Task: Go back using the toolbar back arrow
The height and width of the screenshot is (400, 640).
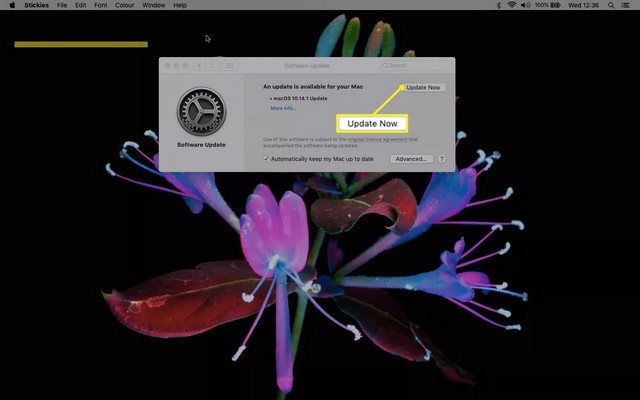Action: [x=199, y=66]
